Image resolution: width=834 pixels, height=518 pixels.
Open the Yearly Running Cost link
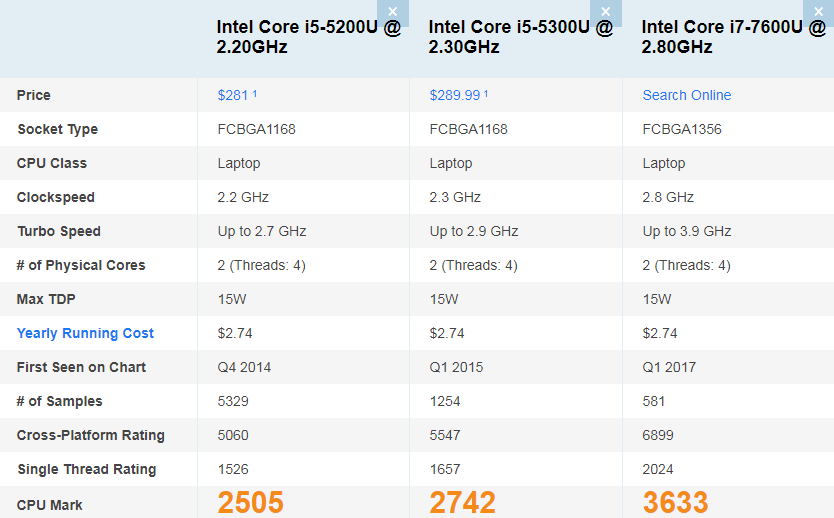pyautogui.click(x=85, y=333)
